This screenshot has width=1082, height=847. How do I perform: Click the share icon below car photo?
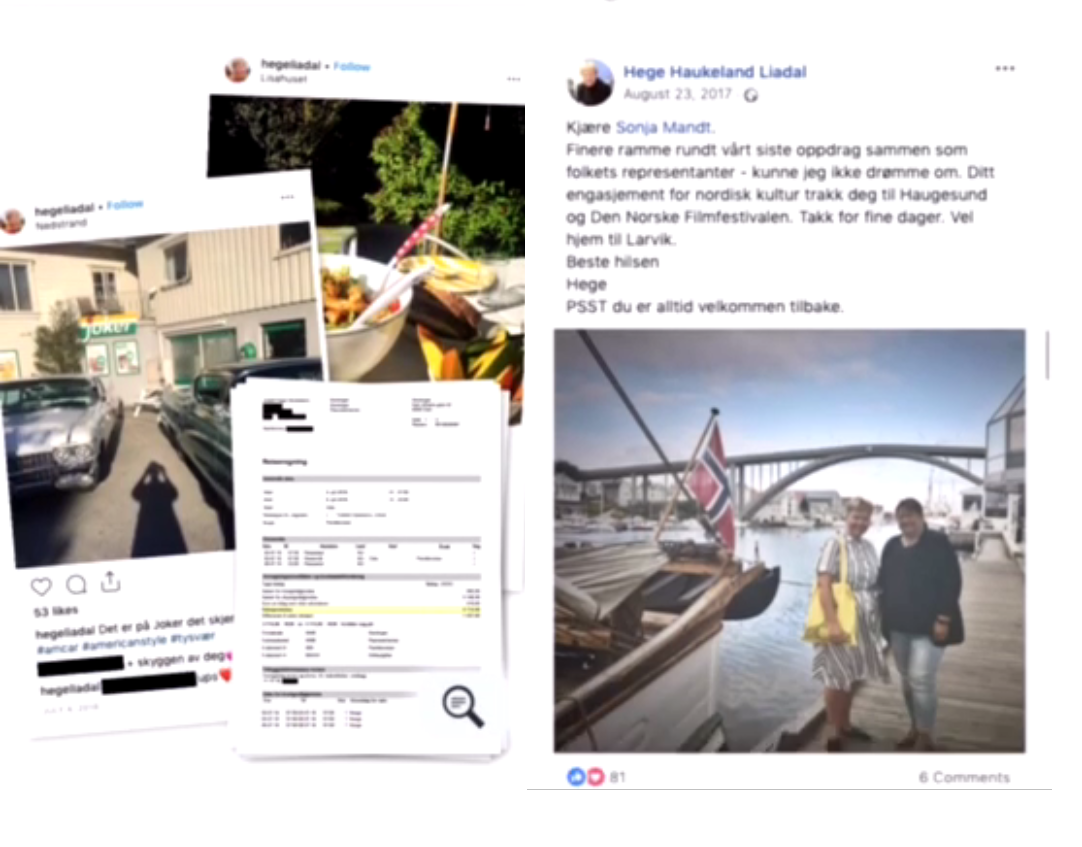point(110,581)
